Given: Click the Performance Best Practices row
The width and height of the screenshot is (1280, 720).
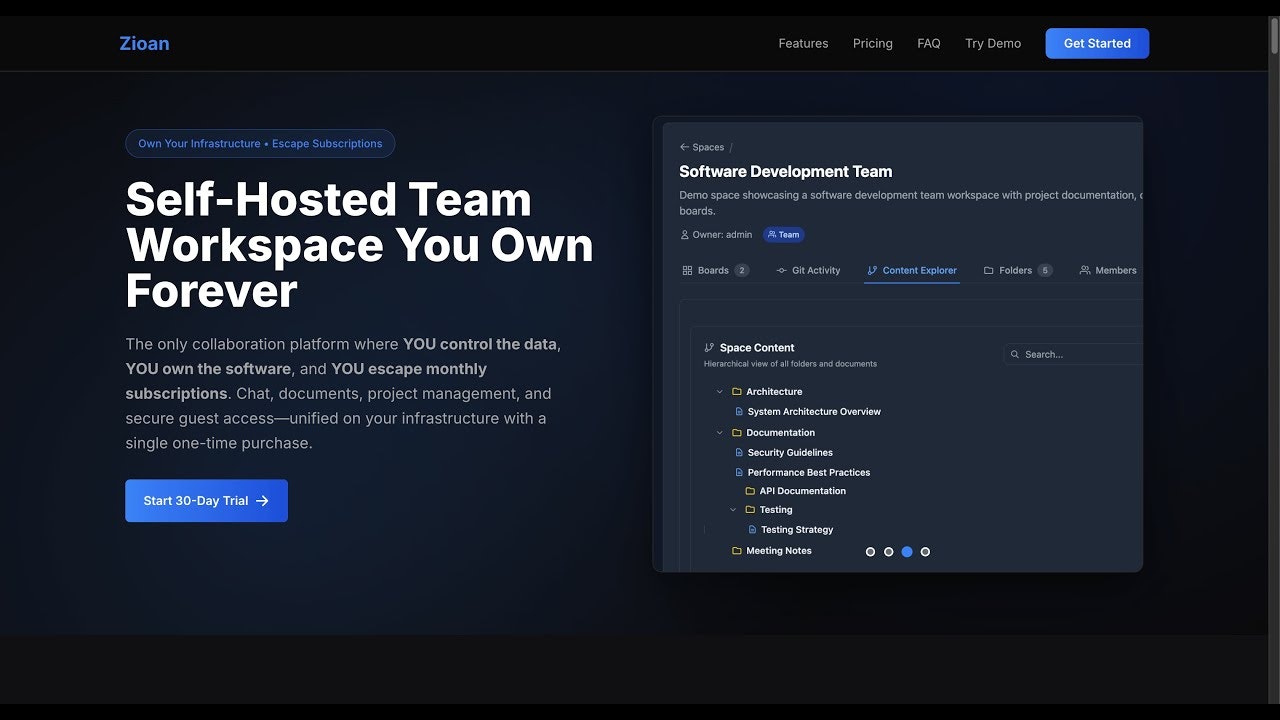Looking at the screenshot, I should (803, 472).
